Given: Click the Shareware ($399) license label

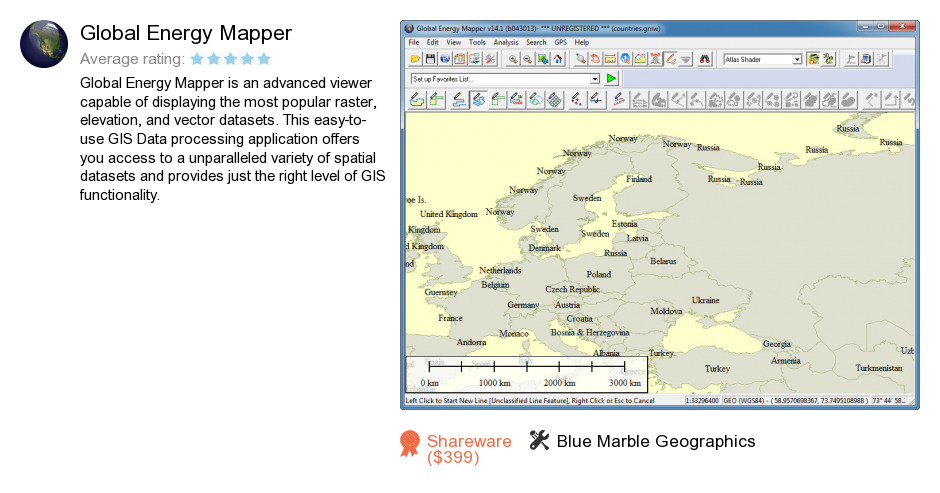Looking at the screenshot, I should click(x=469, y=449).
